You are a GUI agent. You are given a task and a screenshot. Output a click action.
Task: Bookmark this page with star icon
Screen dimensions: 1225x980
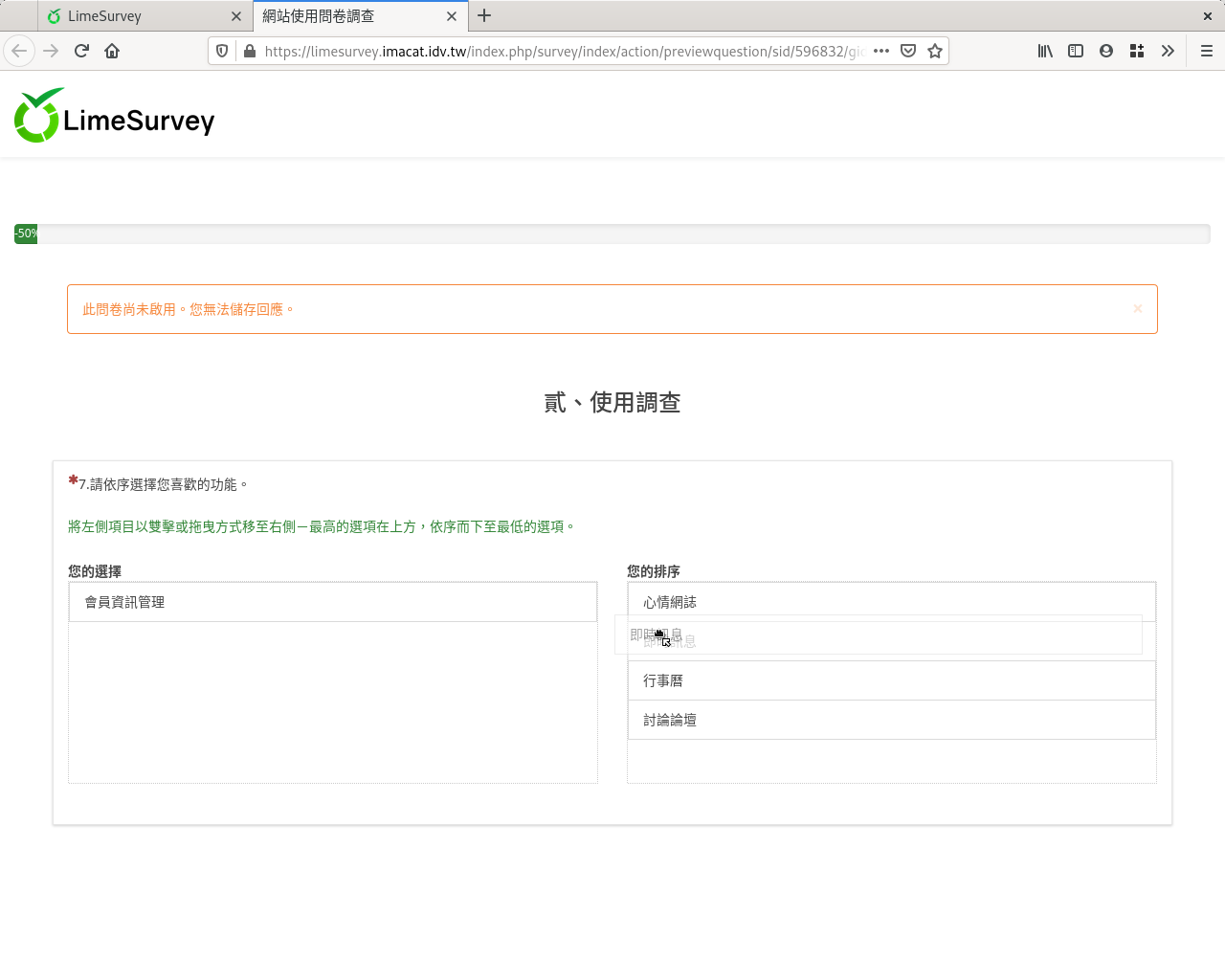935,51
